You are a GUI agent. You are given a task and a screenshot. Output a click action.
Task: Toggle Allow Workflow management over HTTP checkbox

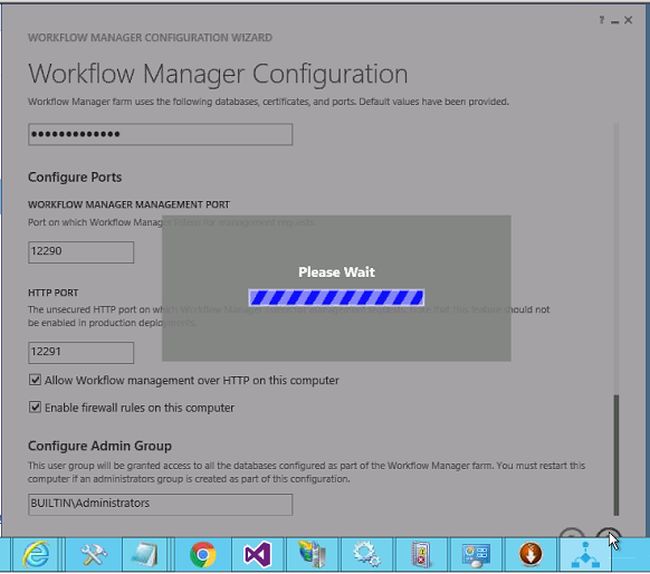point(35,380)
